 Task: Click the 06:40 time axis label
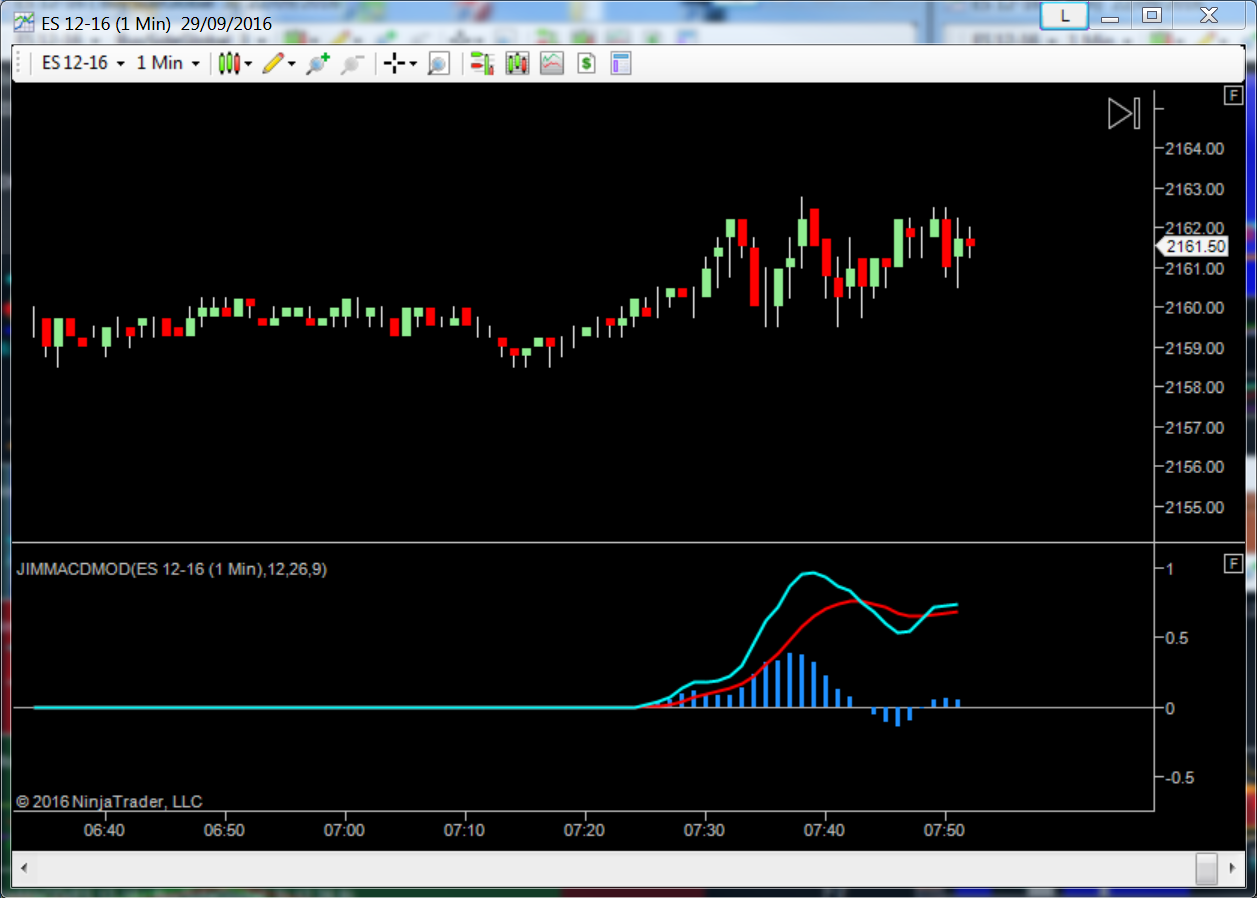click(104, 830)
